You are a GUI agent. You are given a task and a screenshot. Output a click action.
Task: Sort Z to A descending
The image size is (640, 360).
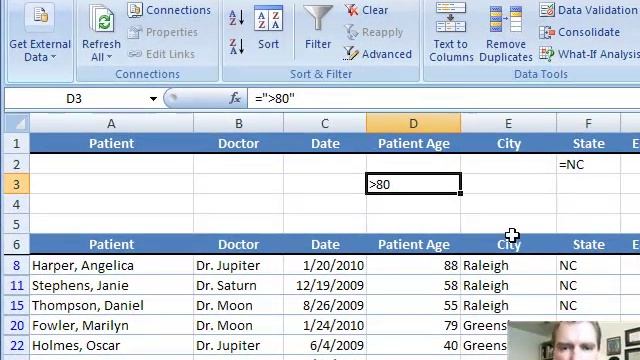[237, 47]
